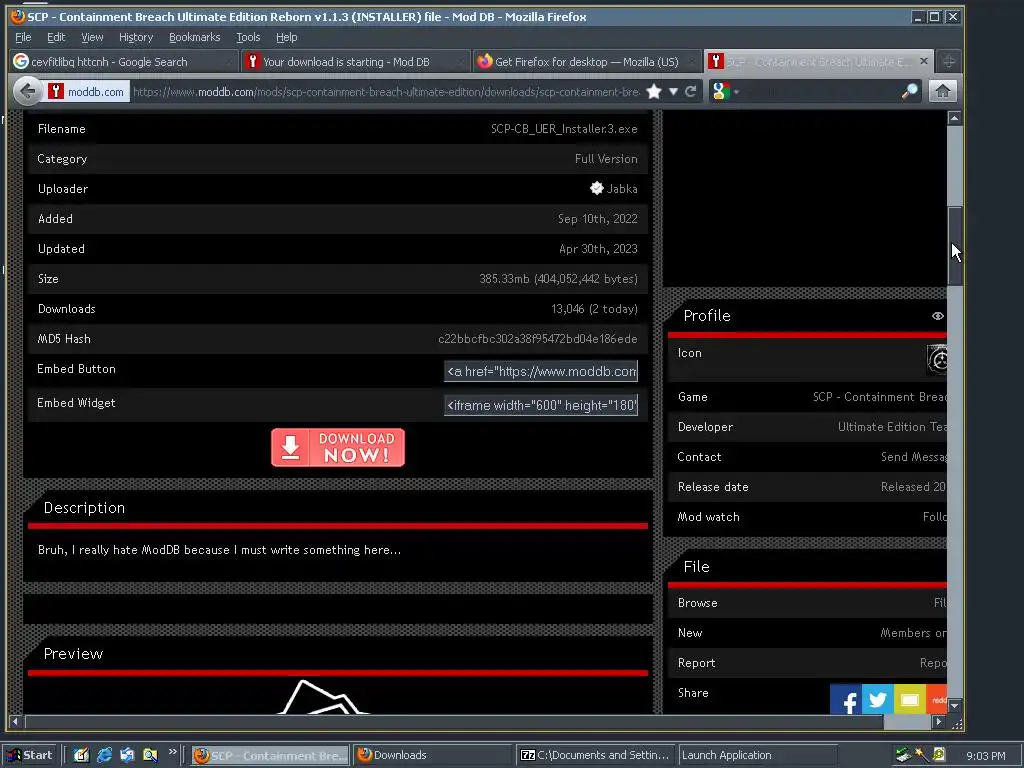Click the horizontal scrollbar left arrow

[x=16, y=722]
